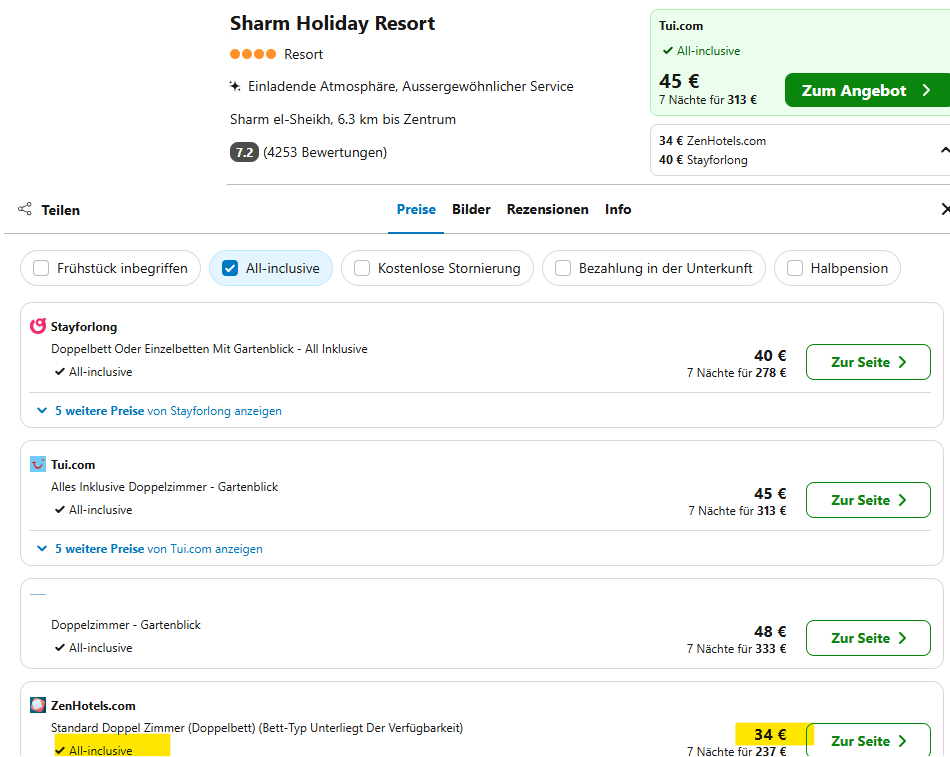Open Zur Seite for 48 € Doppelzimmer offer
This screenshot has height=757, width=950.
coord(868,638)
